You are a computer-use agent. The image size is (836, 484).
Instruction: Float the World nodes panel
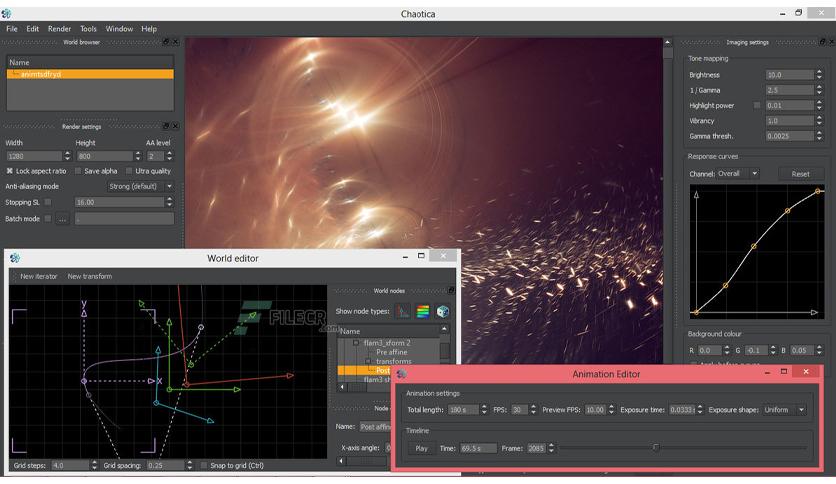[x=451, y=290]
